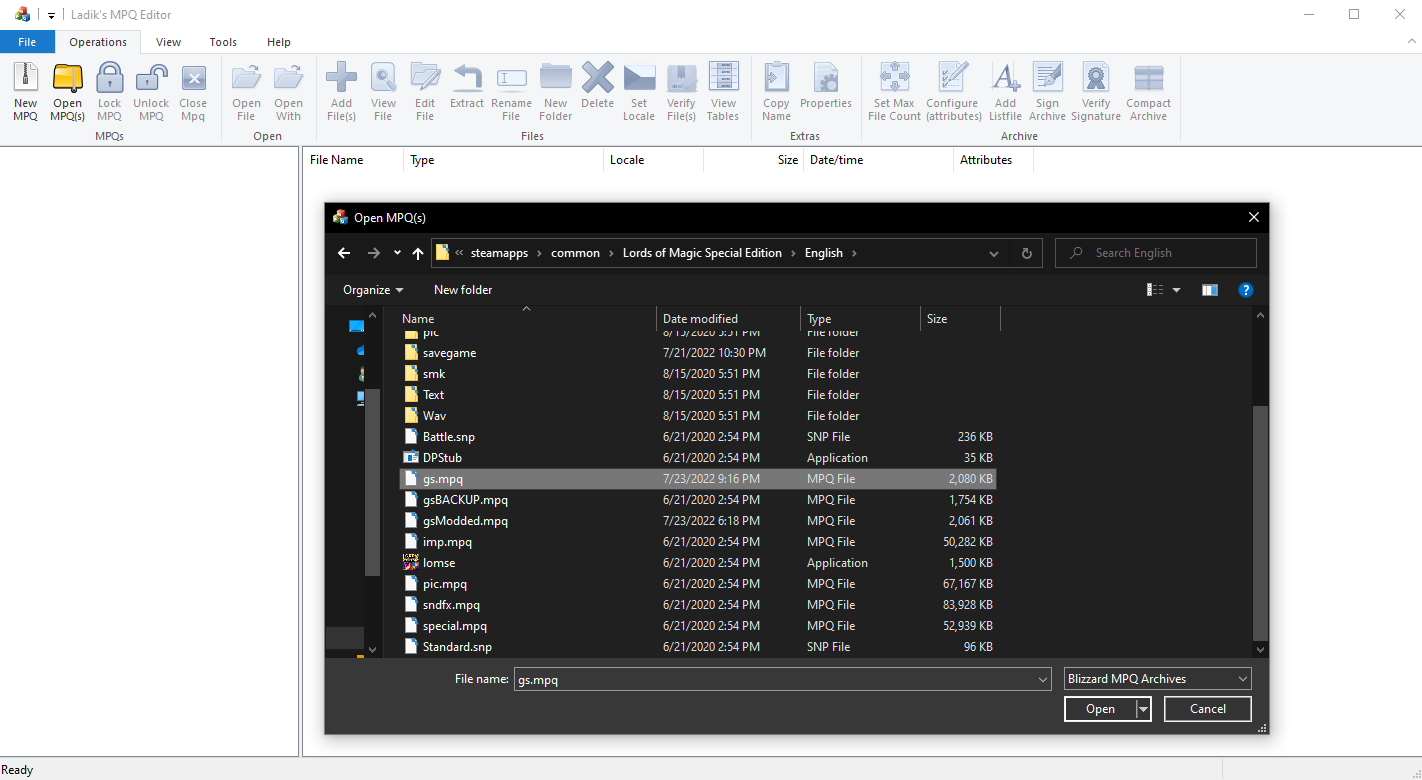Close the Open MPQ(s) dialog
Image resolution: width=1422 pixels, height=780 pixels.
click(x=1254, y=217)
